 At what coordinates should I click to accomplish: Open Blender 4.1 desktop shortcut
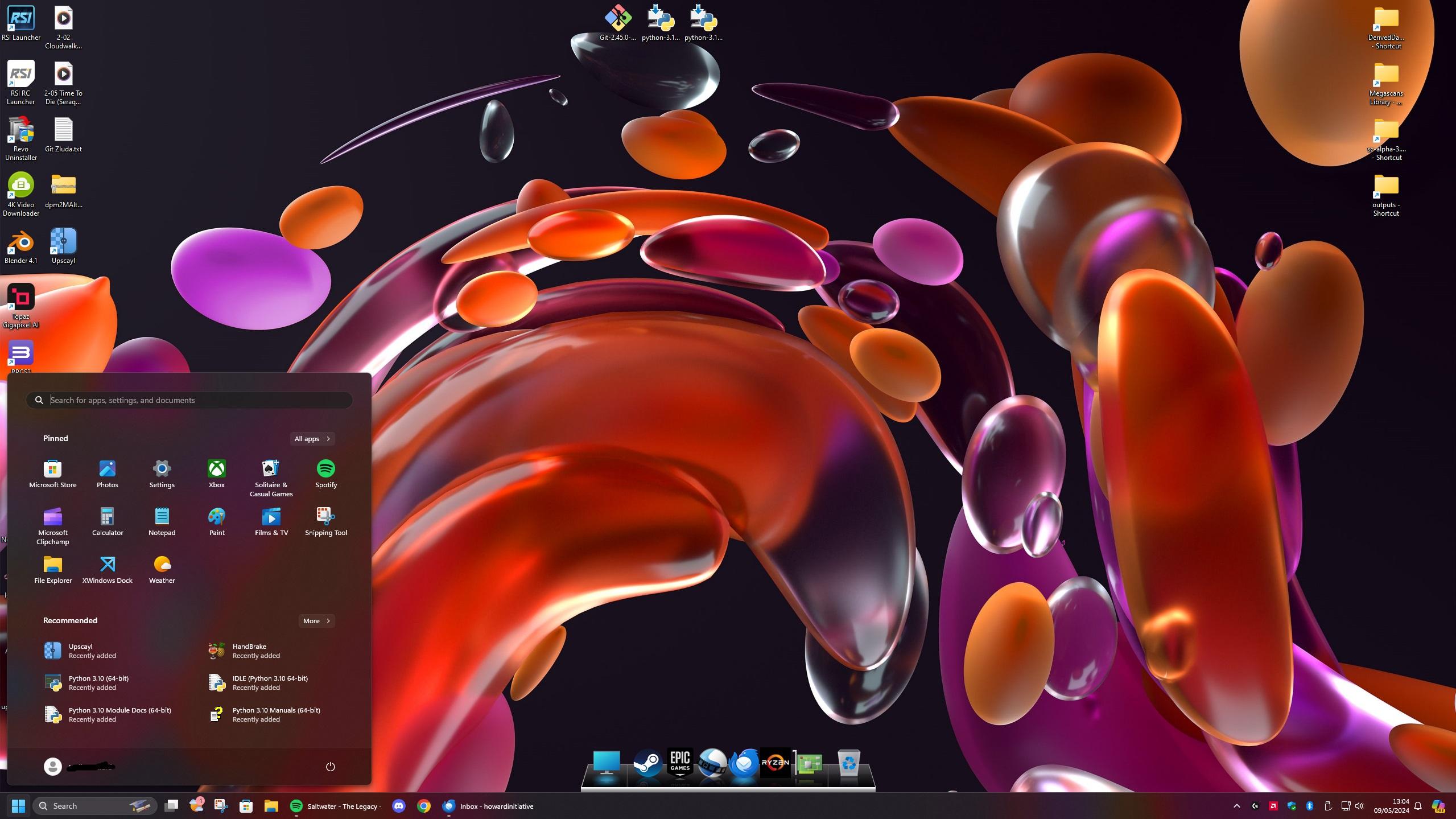click(x=20, y=242)
